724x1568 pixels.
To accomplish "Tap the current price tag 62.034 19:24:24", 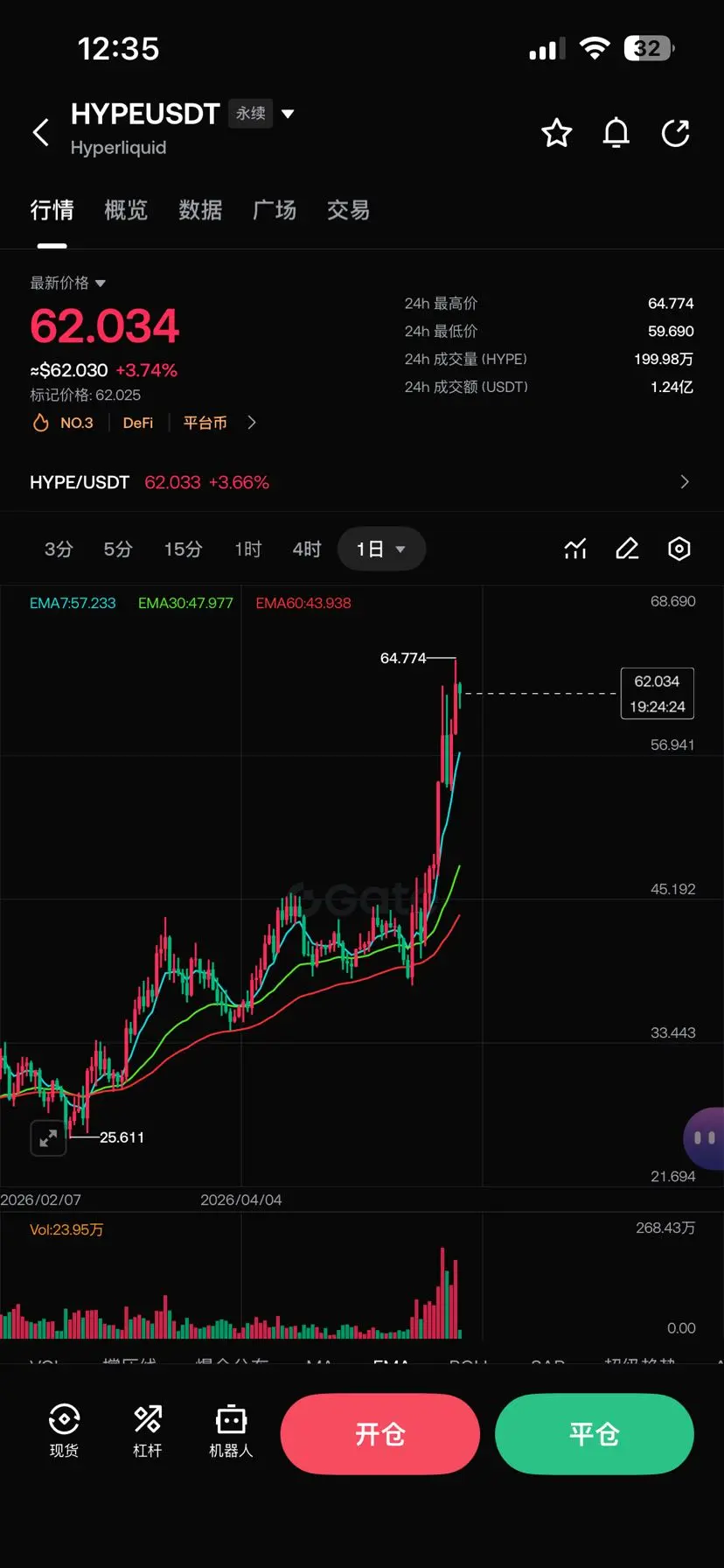I will pos(658,694).
